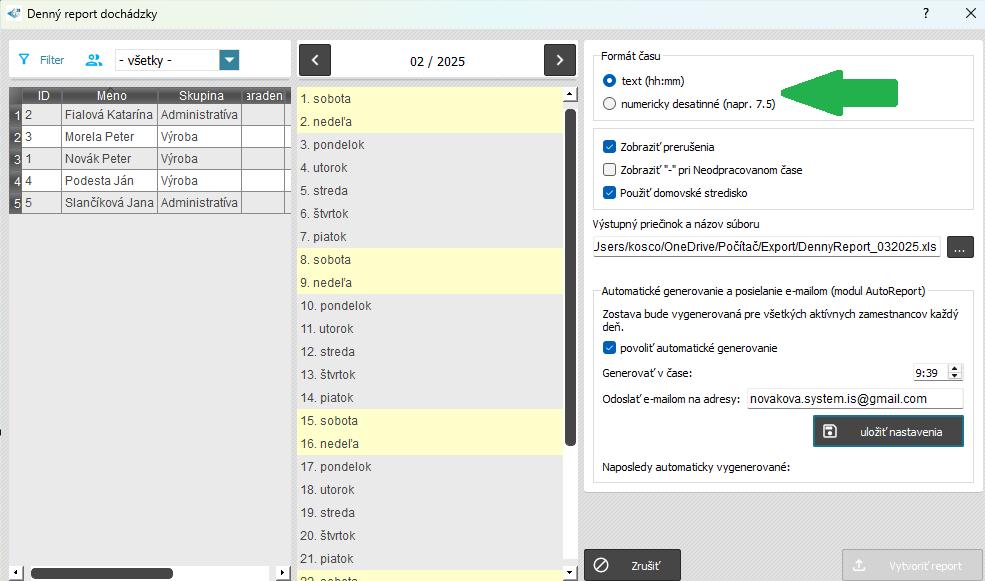Disable povoliť automatické generovanie checkbox
985x581 pixels.
click(x=610, y=348)
